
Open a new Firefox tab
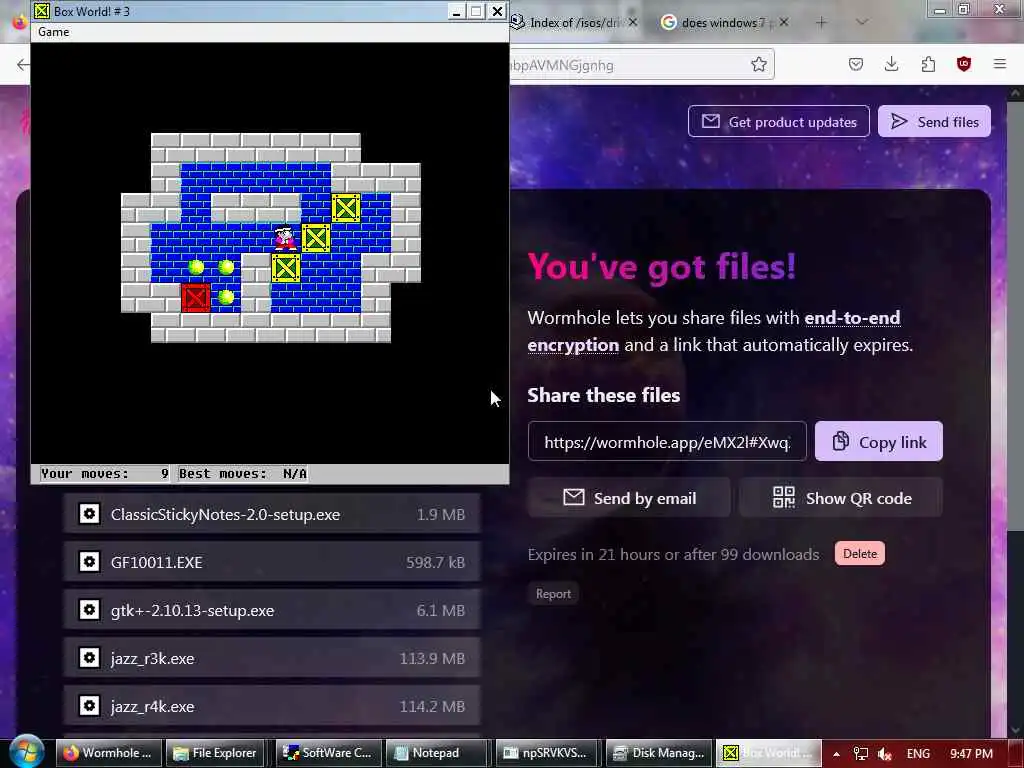[821, 22]
